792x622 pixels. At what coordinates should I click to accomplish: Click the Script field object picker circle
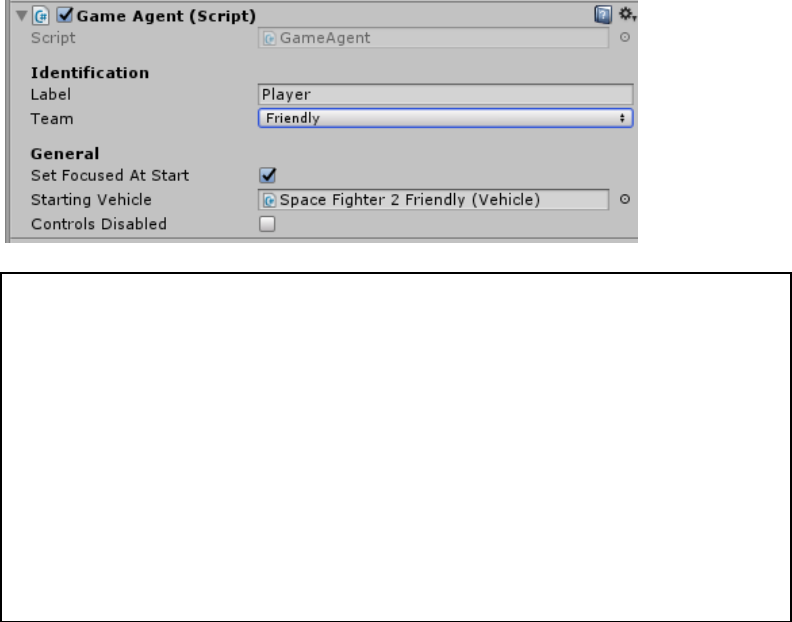[x=625, y=37]
